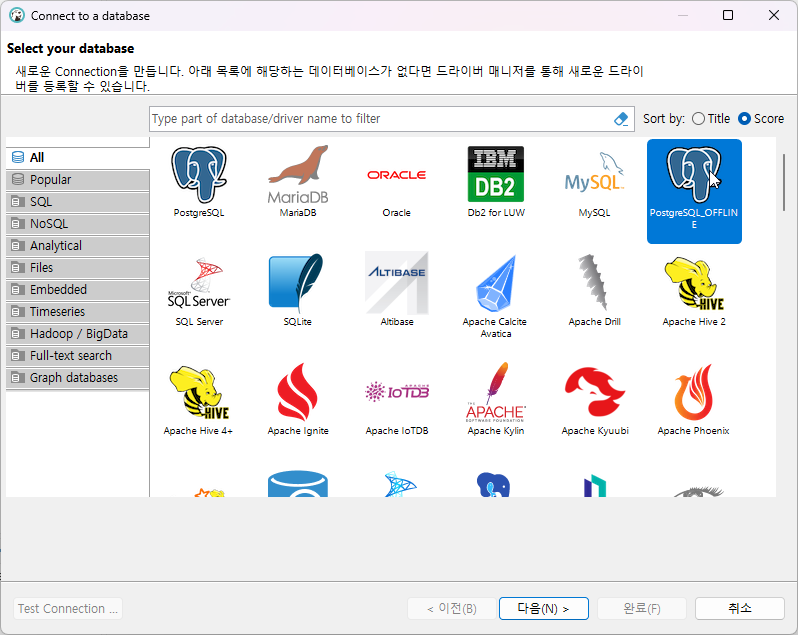
Task: Choose the Apache Drill icon
Action: [594, 282]
